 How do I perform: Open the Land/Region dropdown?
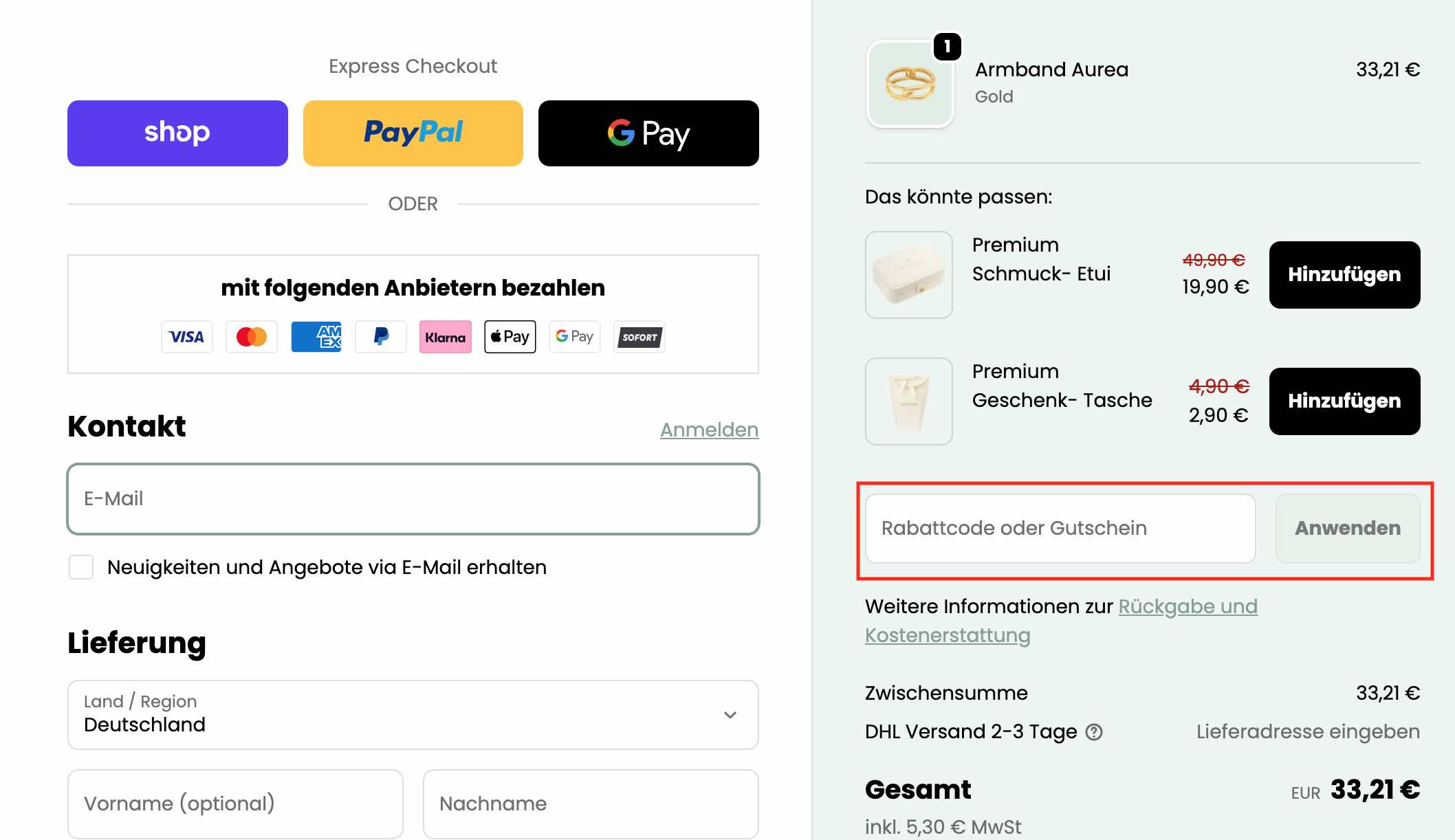coord(413,715)
